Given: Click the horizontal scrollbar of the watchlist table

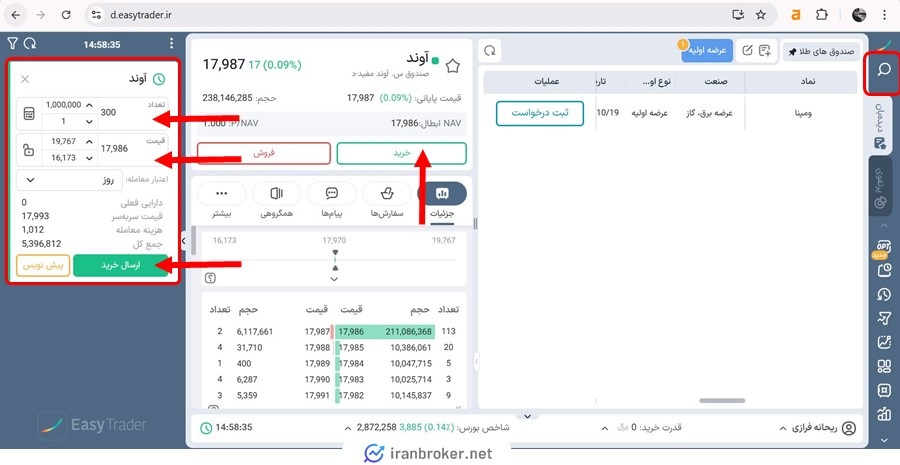Looking at the screenshot, I should pyautogui.click(x=721, y=401).
